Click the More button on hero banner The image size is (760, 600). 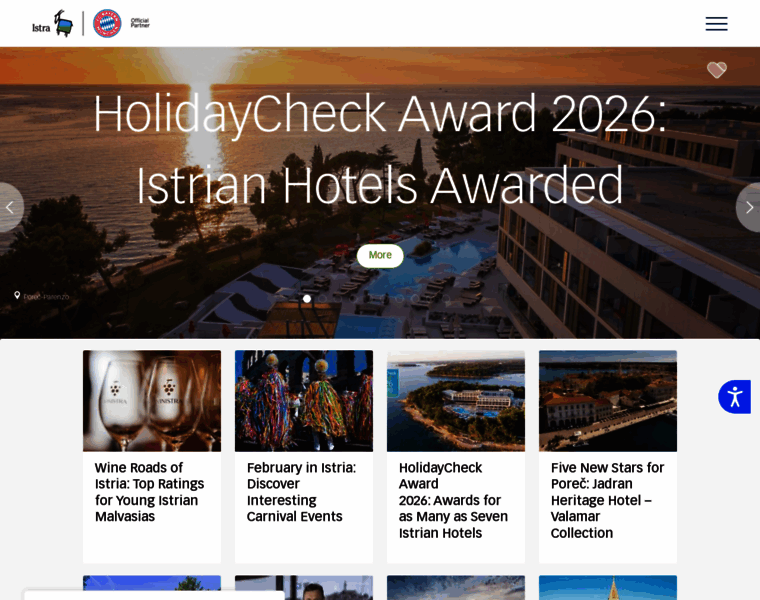380,255
